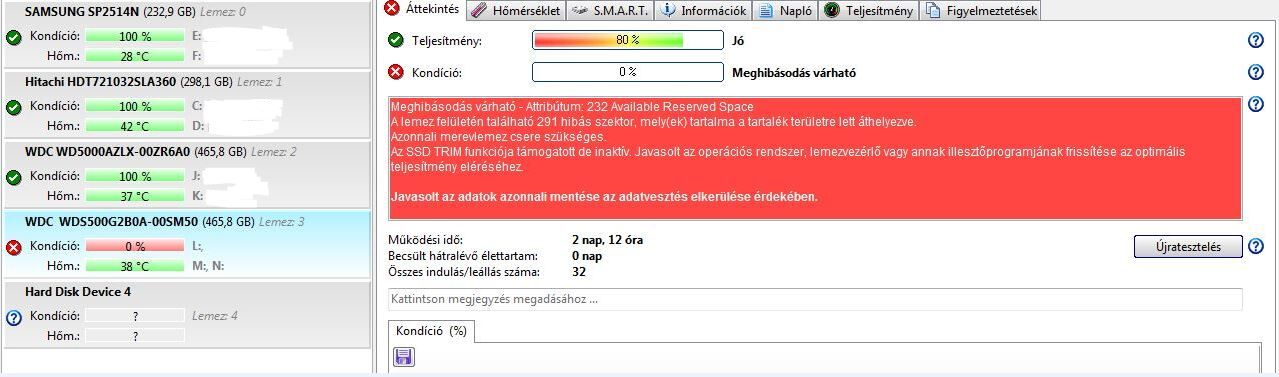The image size is (1279, 377).
Task: Click the 0 % condition bar in the overview
Action: [x=627, y=72]
